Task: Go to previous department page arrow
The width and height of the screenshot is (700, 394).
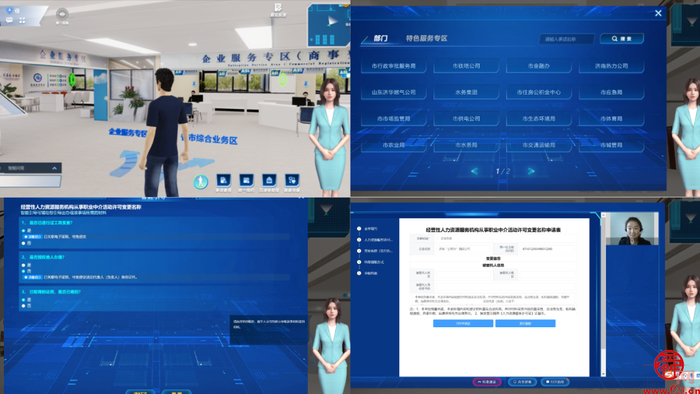Action: pos(475,171)
